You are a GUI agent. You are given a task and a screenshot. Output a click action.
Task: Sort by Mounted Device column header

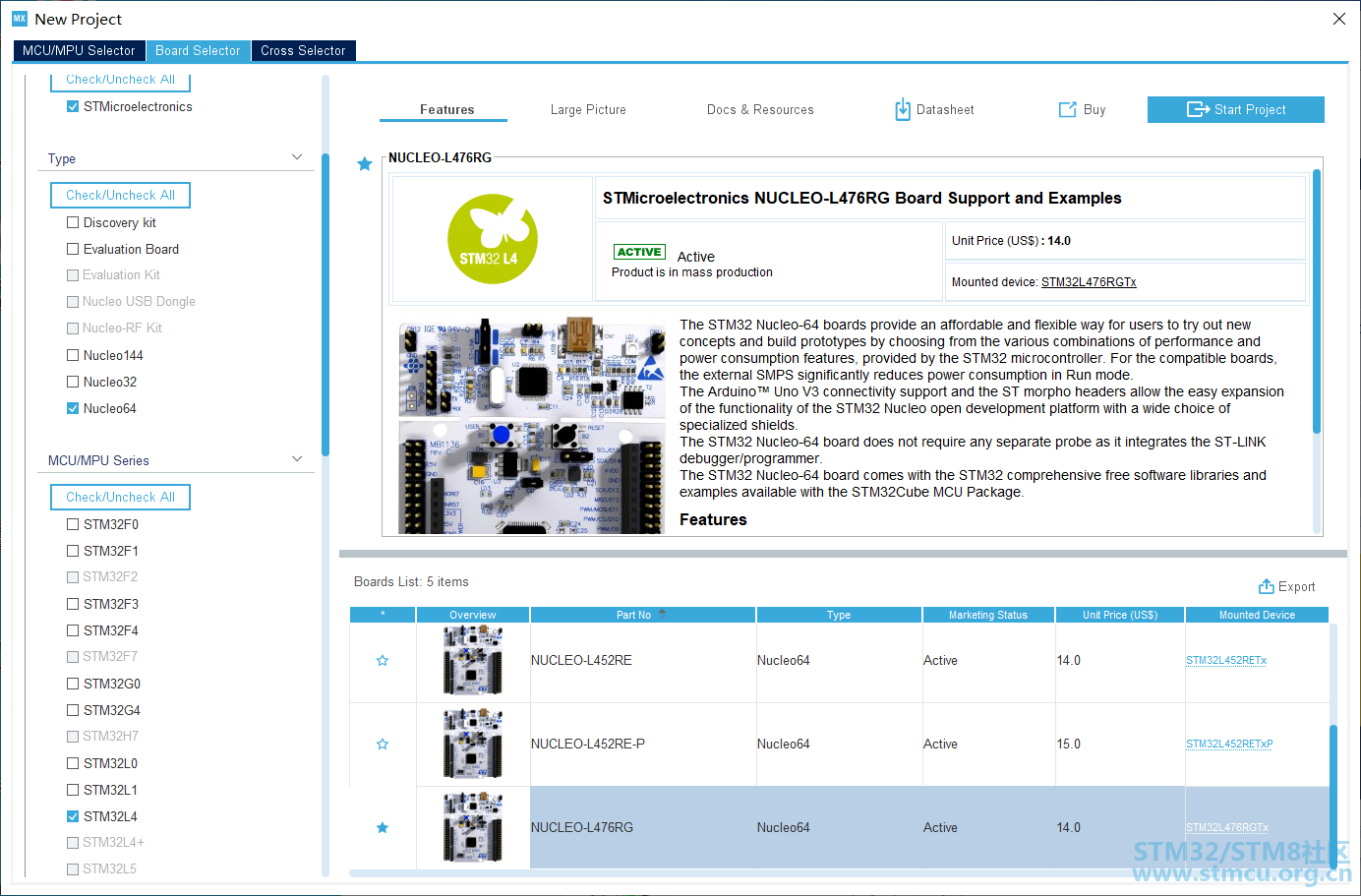click(1257, 615)
